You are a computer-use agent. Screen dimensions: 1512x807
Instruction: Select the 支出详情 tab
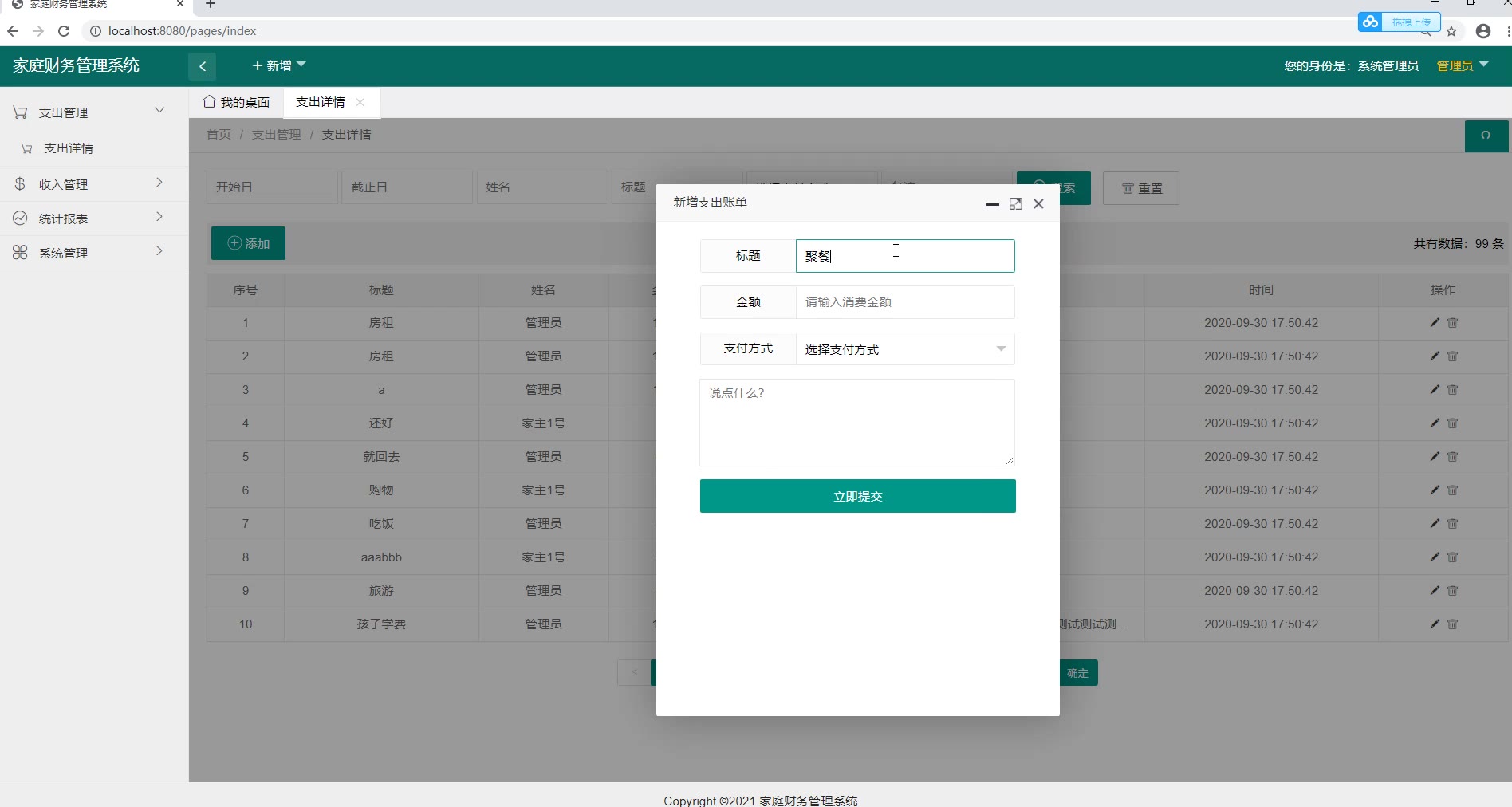coord(321,102)
